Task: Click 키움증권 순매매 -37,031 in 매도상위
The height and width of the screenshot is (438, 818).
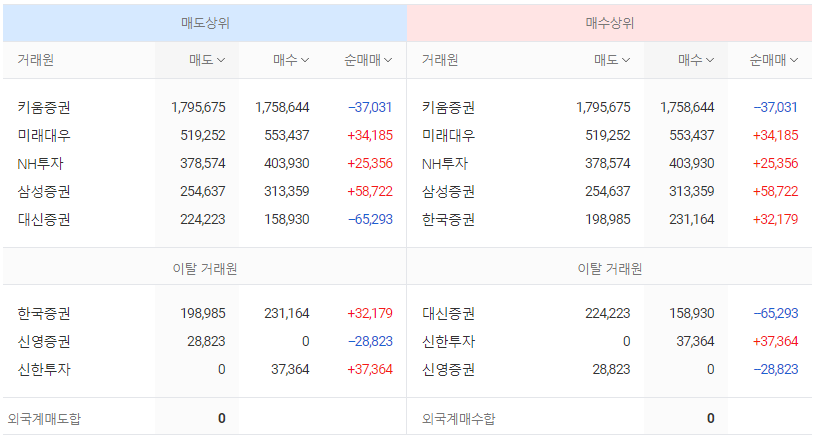Action: (x=370, y=107)
